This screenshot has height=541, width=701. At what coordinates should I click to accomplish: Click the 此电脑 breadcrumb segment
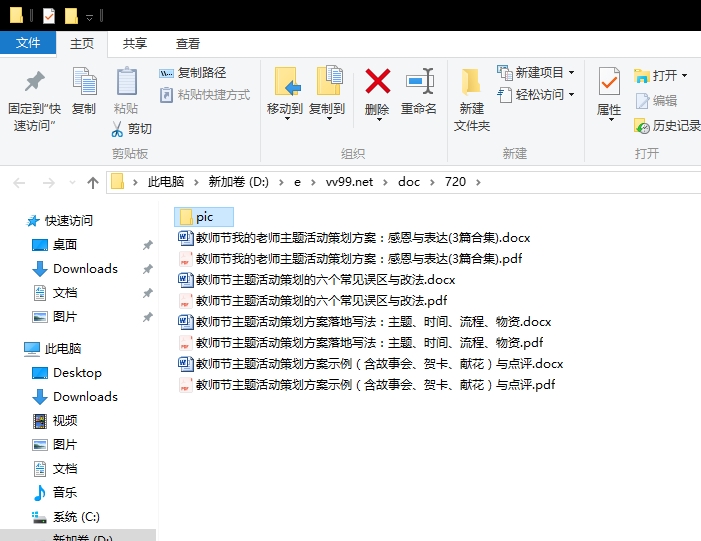(x=165, y=182)
